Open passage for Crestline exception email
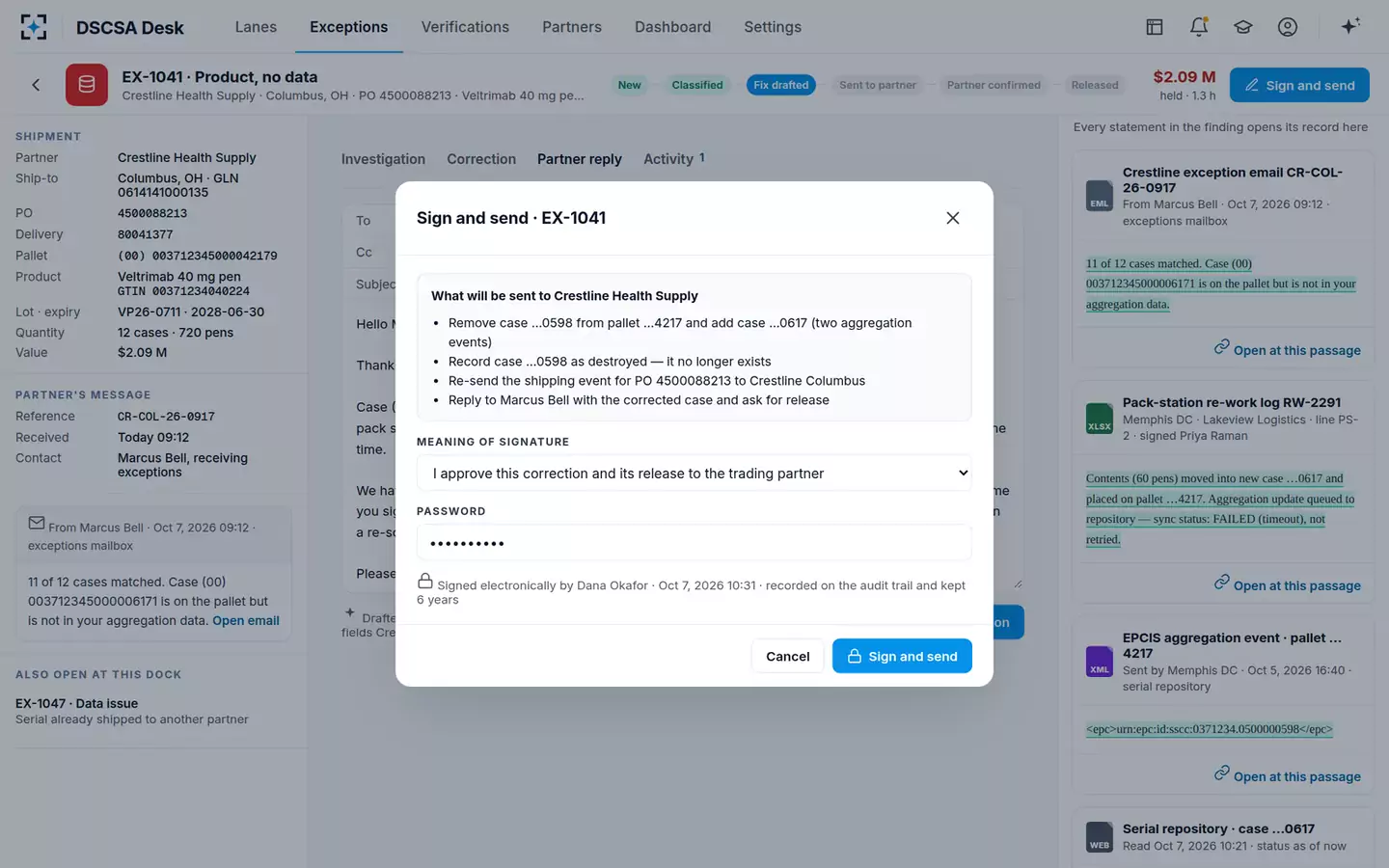This screenshot has height=868, width=1389. 1288,349
